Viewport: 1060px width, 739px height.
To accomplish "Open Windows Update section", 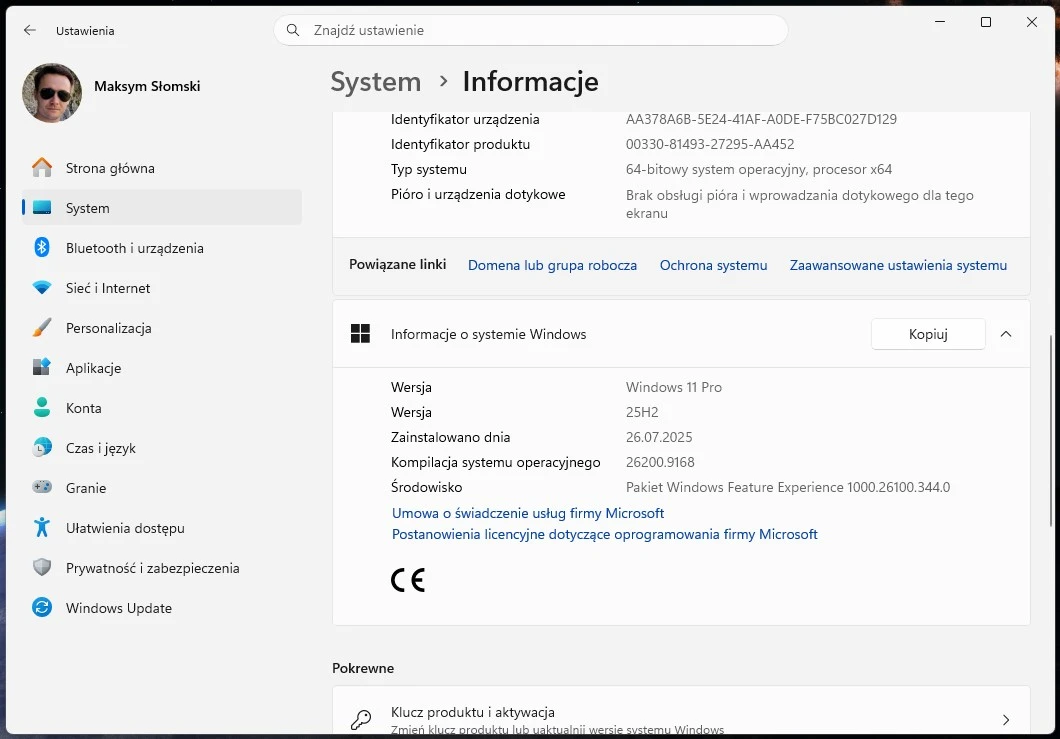I will coord(162,607).
